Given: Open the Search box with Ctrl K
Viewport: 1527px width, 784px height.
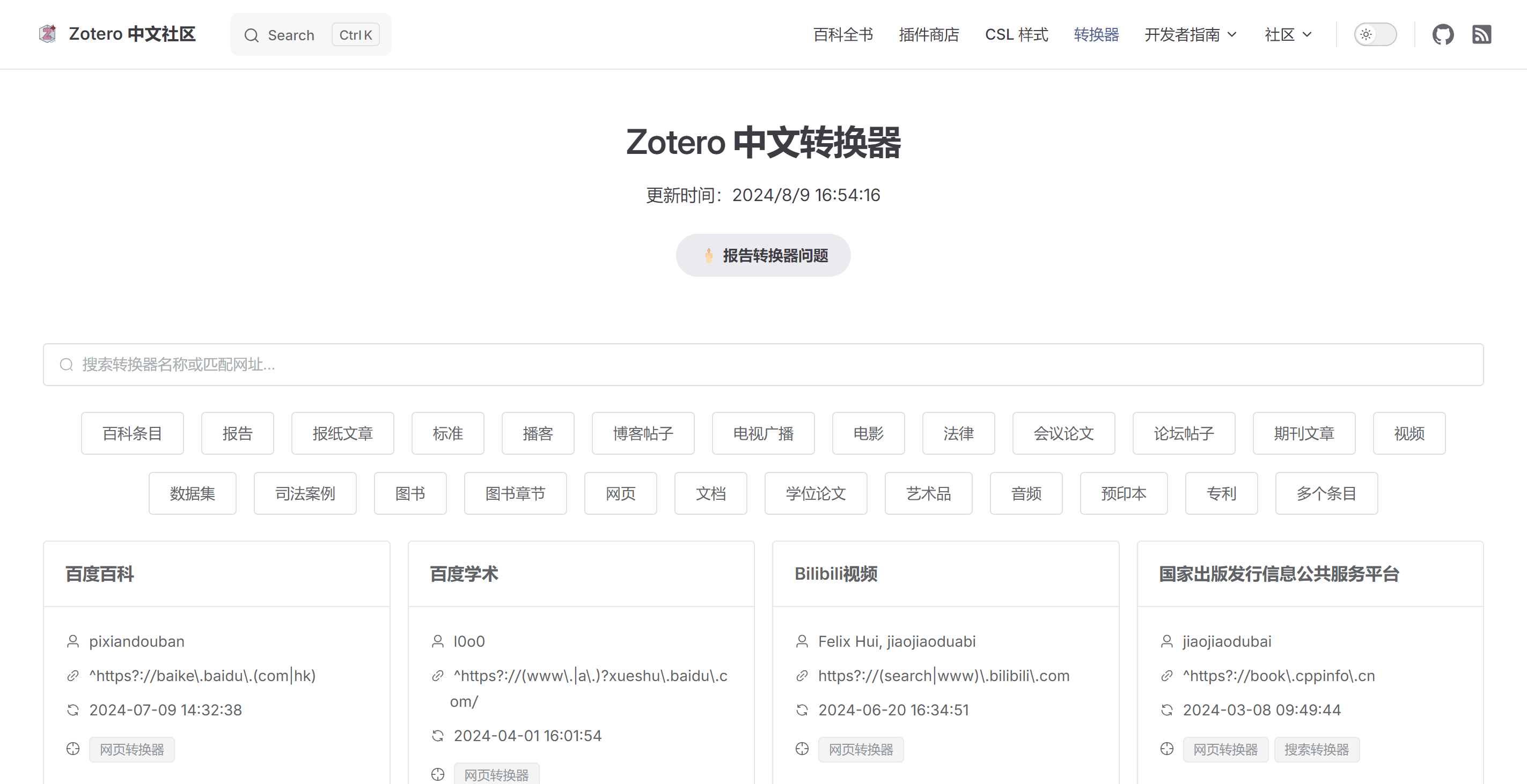Looking at the screenshot, I should point(311,34).
